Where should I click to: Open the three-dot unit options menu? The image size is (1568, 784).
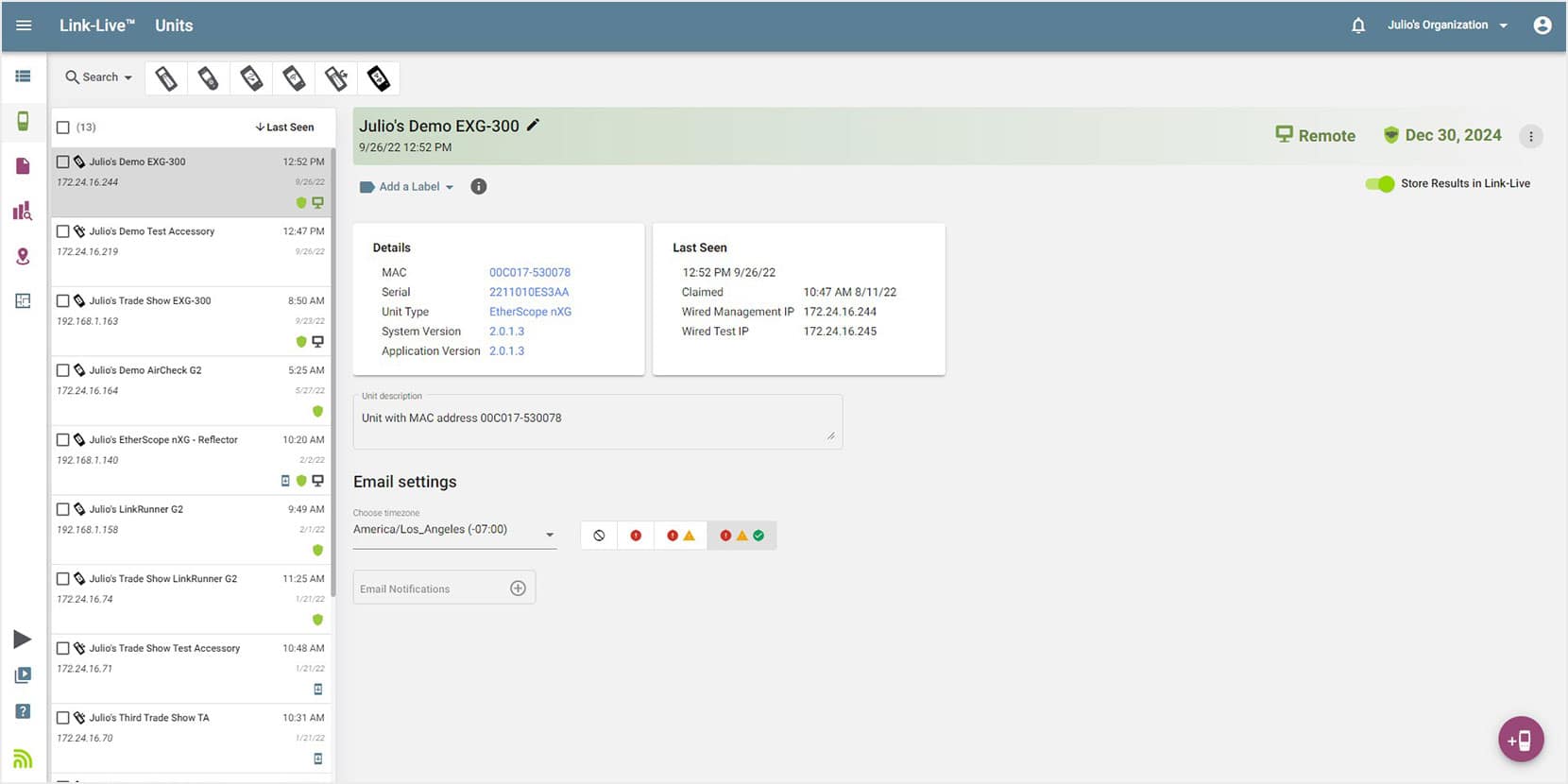(x=1530, y=136)
